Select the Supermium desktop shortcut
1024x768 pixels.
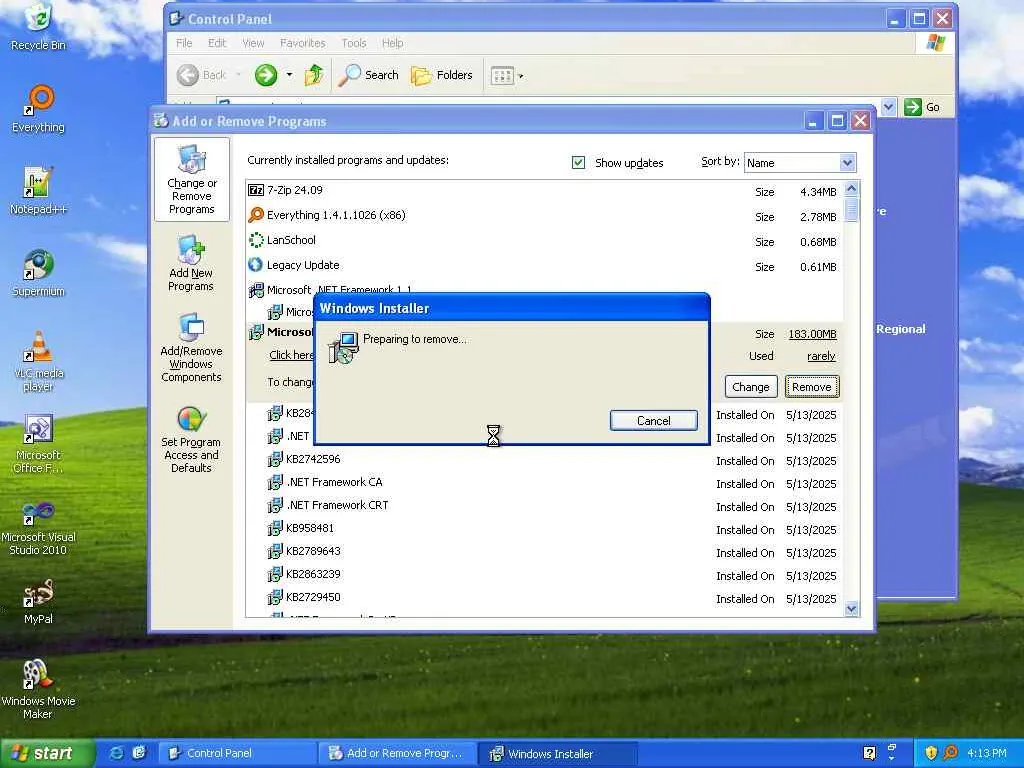(x=39, y=273)
